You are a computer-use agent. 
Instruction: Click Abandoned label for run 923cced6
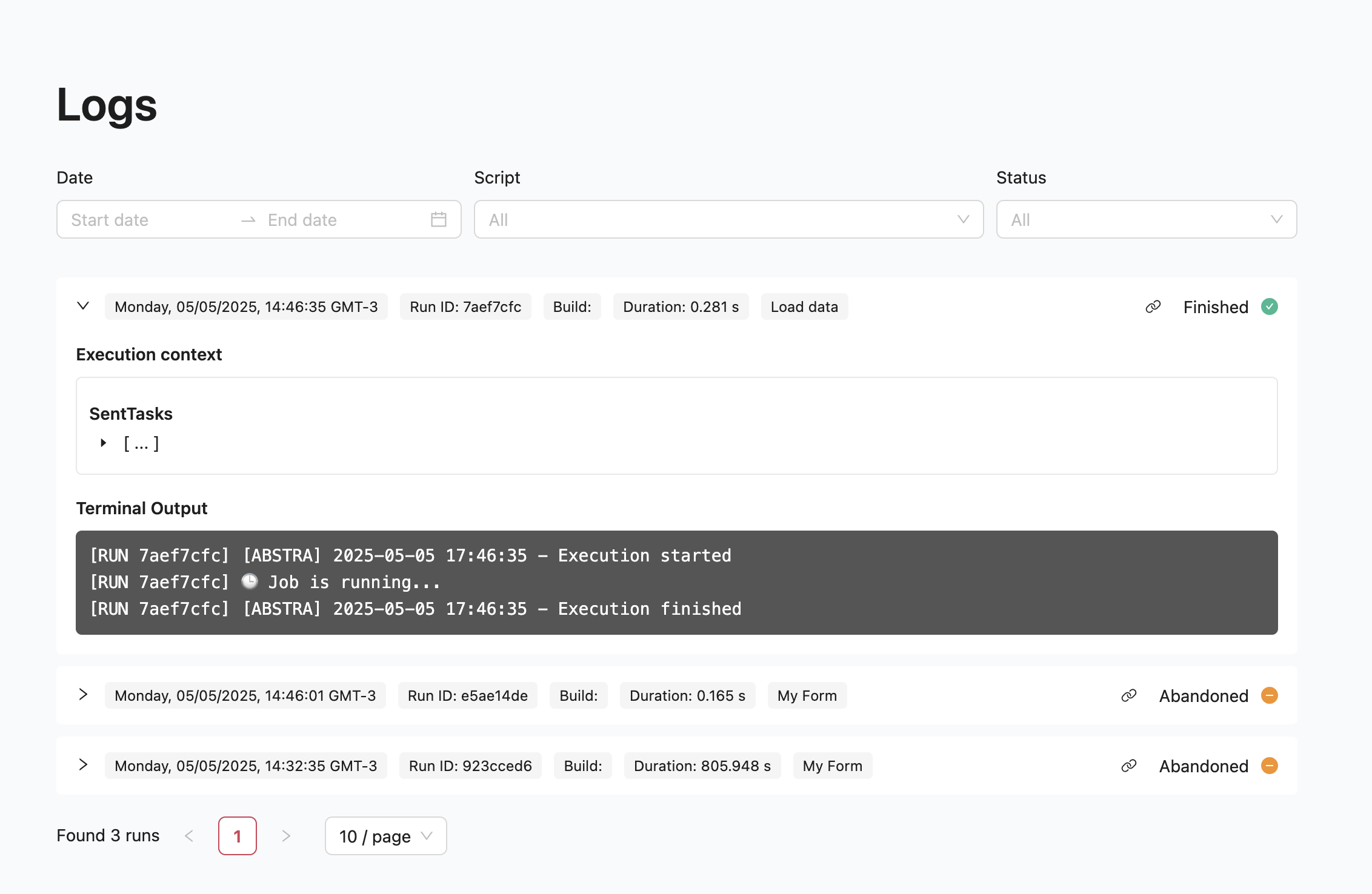(x=1204, y=767)
